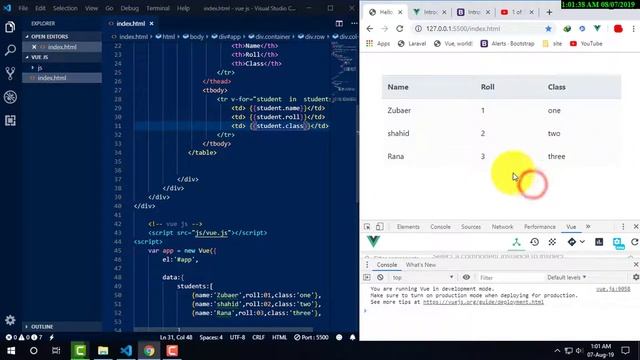
Task: Click the errors and warnings count in status bar
Action: tap(24, 338)
